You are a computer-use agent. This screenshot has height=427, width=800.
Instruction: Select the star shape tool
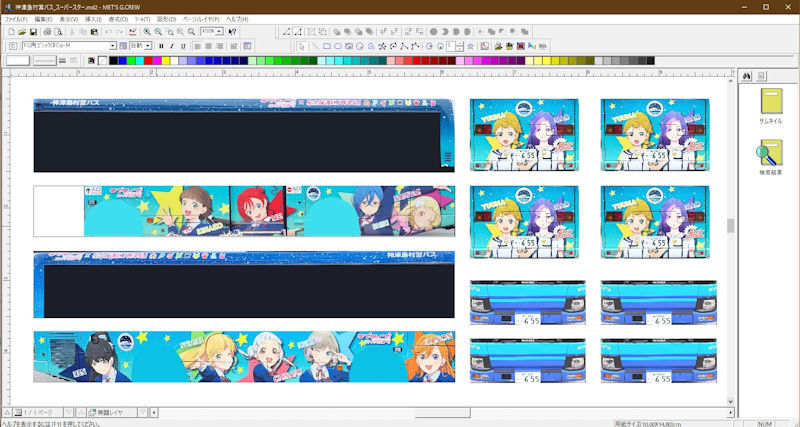pos(470,46)
